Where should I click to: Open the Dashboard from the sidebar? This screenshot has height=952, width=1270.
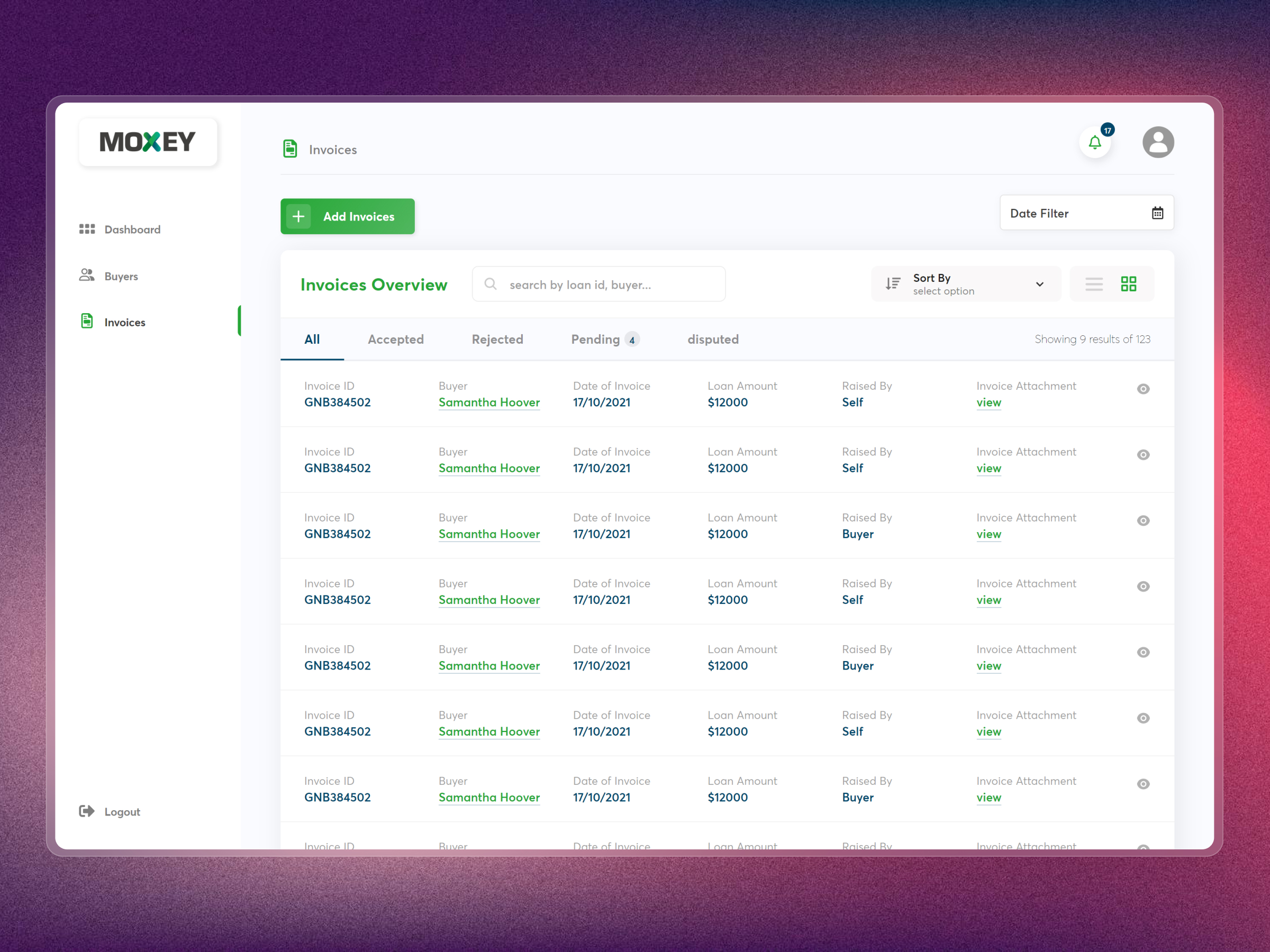(131, 229)
